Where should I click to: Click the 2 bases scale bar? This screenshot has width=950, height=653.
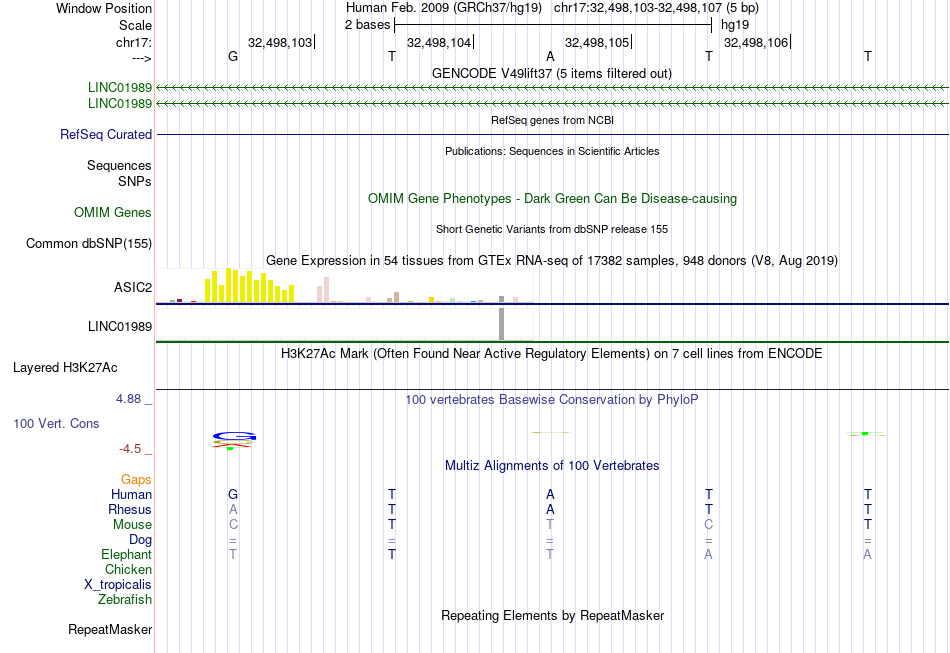(x=553, y=25)
